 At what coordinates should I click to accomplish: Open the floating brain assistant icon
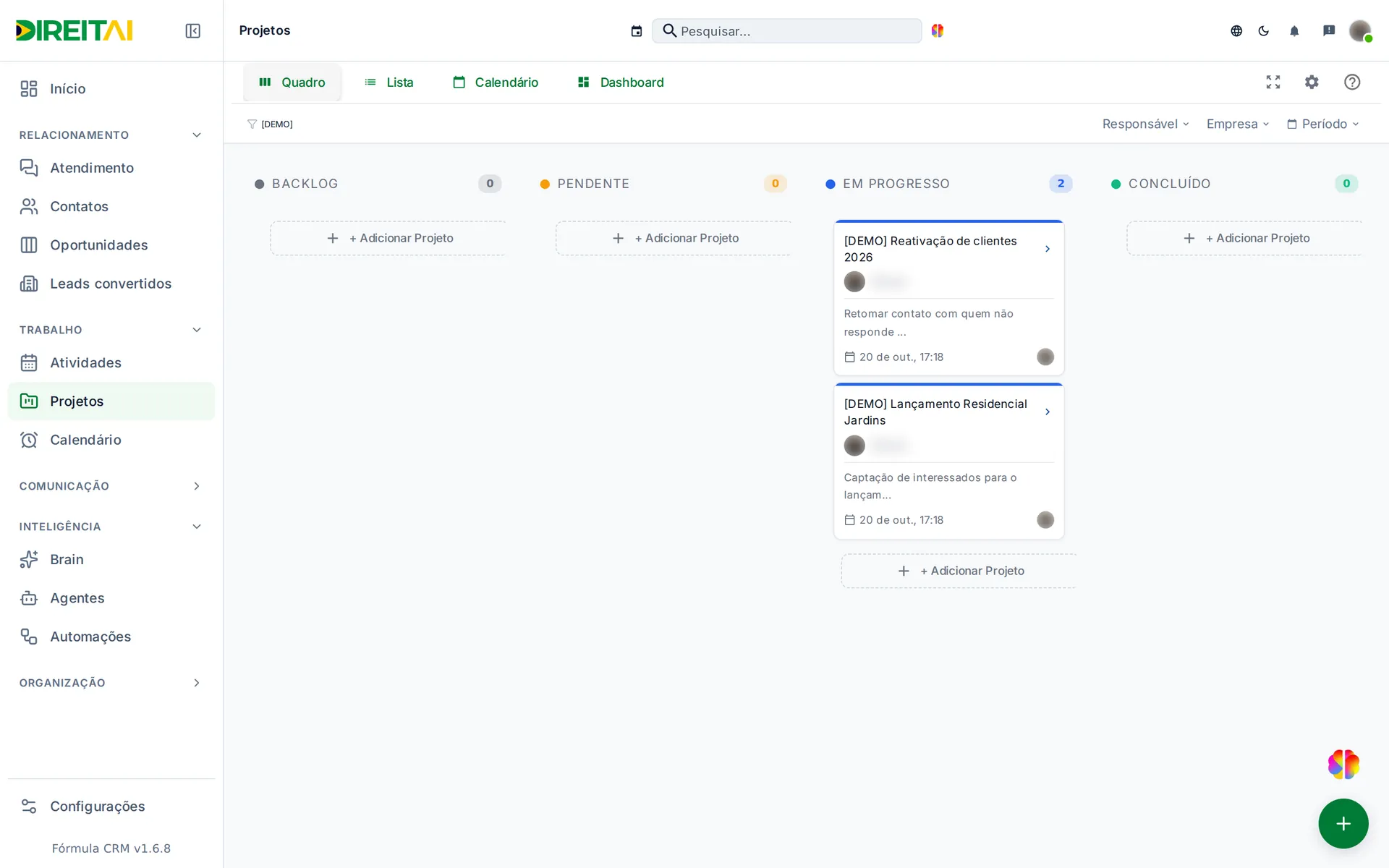click(x=1343, y=764)
